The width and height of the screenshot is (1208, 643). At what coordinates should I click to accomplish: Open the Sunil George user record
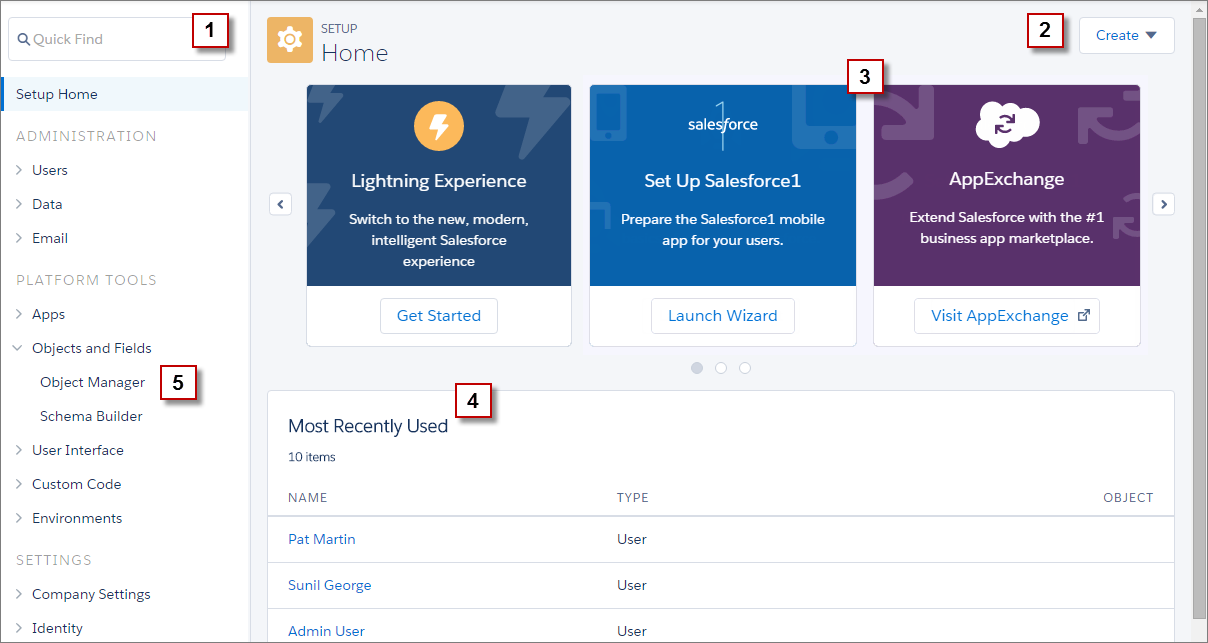330,585
